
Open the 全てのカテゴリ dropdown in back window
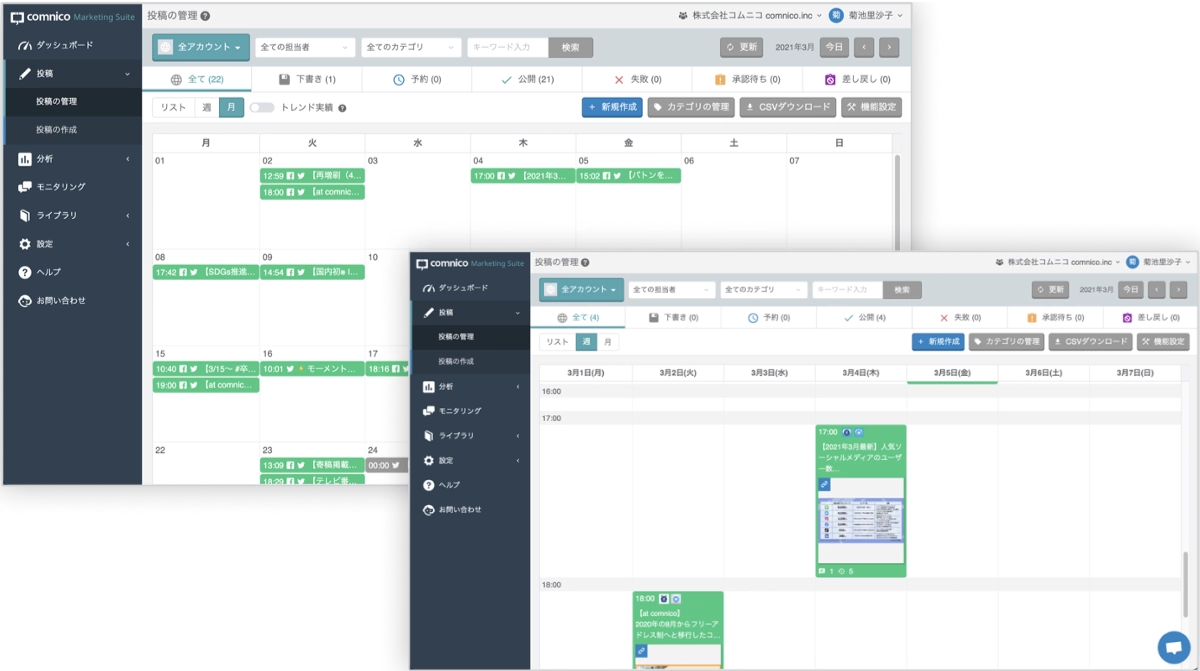coord(411,47)
